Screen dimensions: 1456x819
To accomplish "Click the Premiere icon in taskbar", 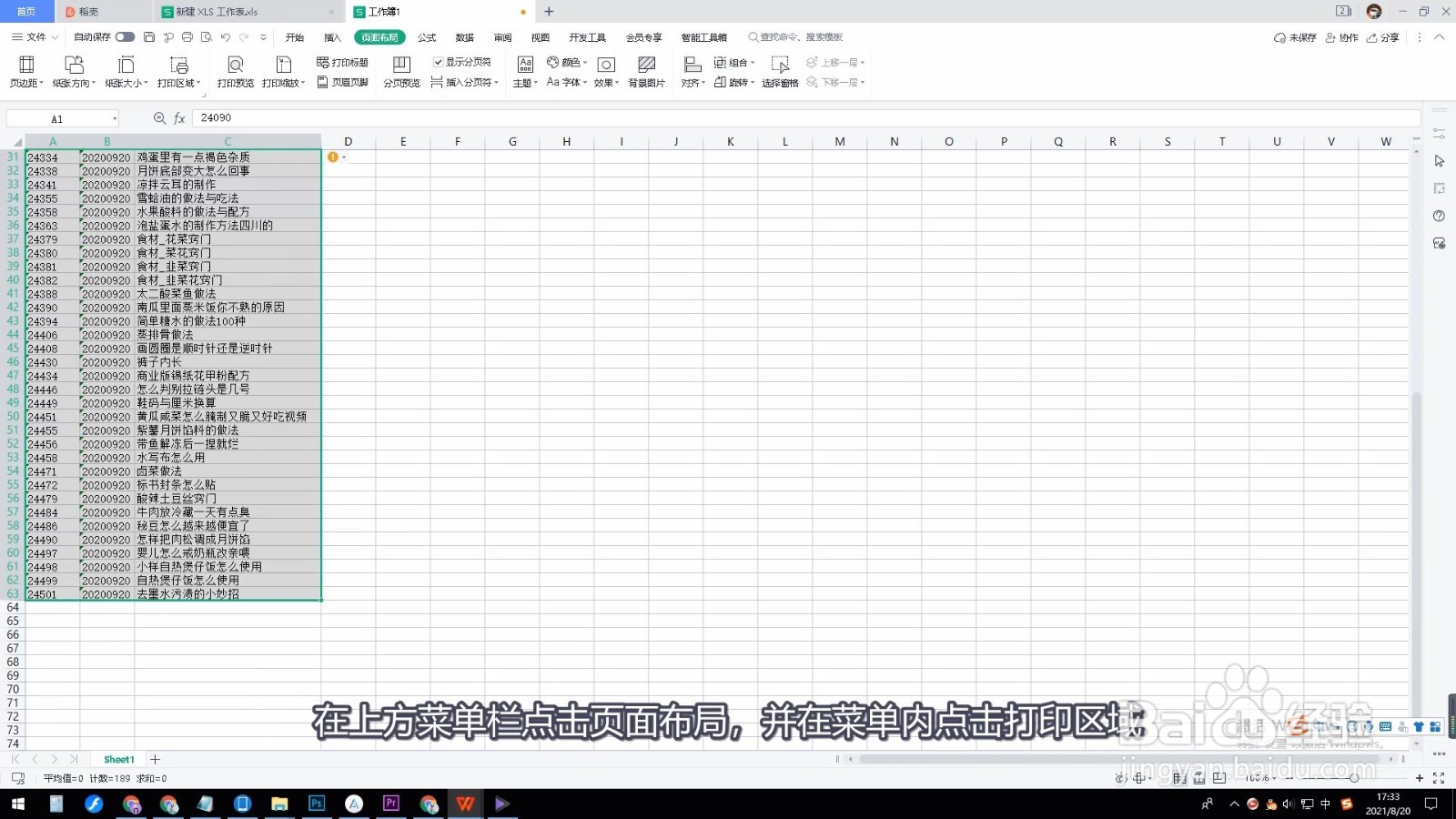I will [391, 804].
